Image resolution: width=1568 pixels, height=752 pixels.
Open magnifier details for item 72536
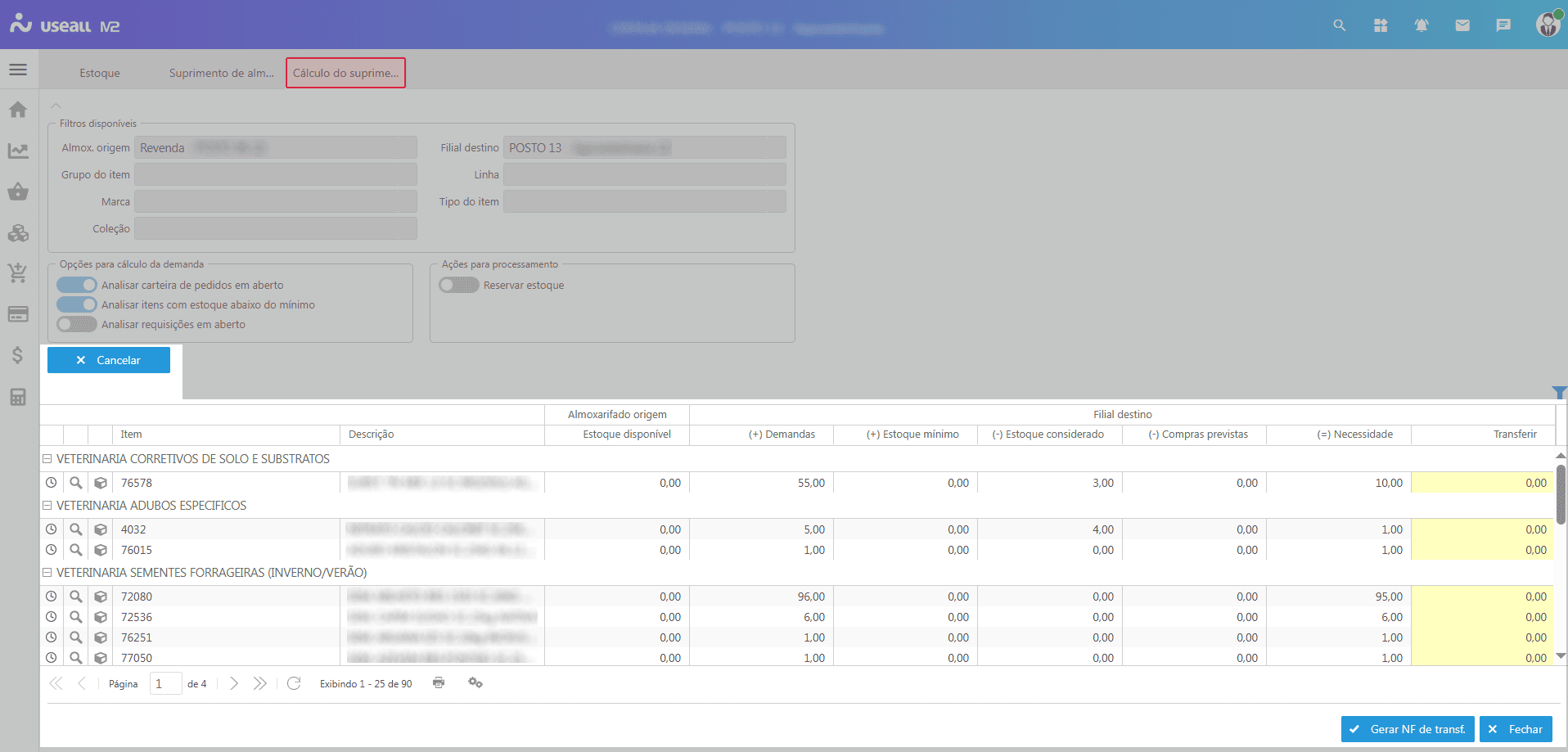[76, 617]
